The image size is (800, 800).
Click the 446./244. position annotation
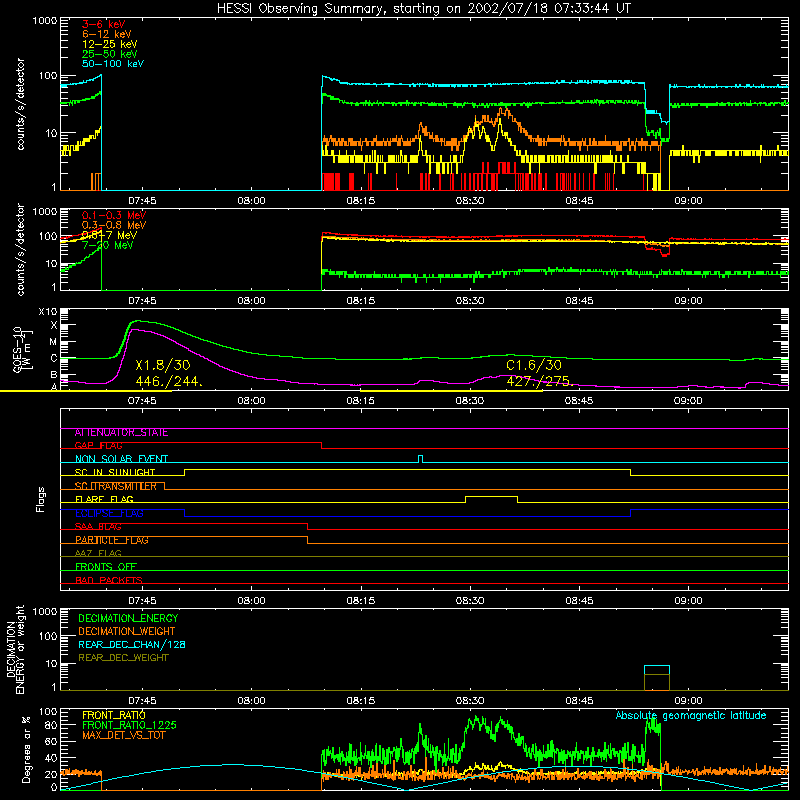(x=169, y=381)
